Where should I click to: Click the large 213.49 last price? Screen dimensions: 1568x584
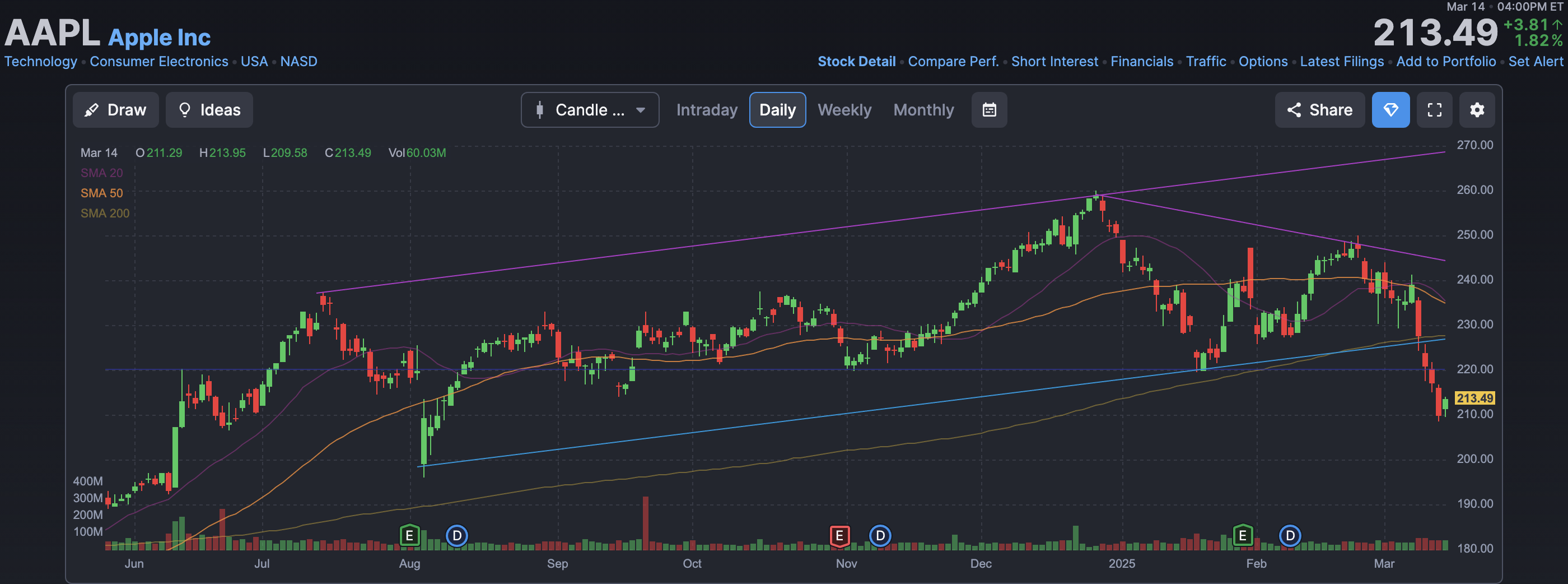tap(1435, 33)
